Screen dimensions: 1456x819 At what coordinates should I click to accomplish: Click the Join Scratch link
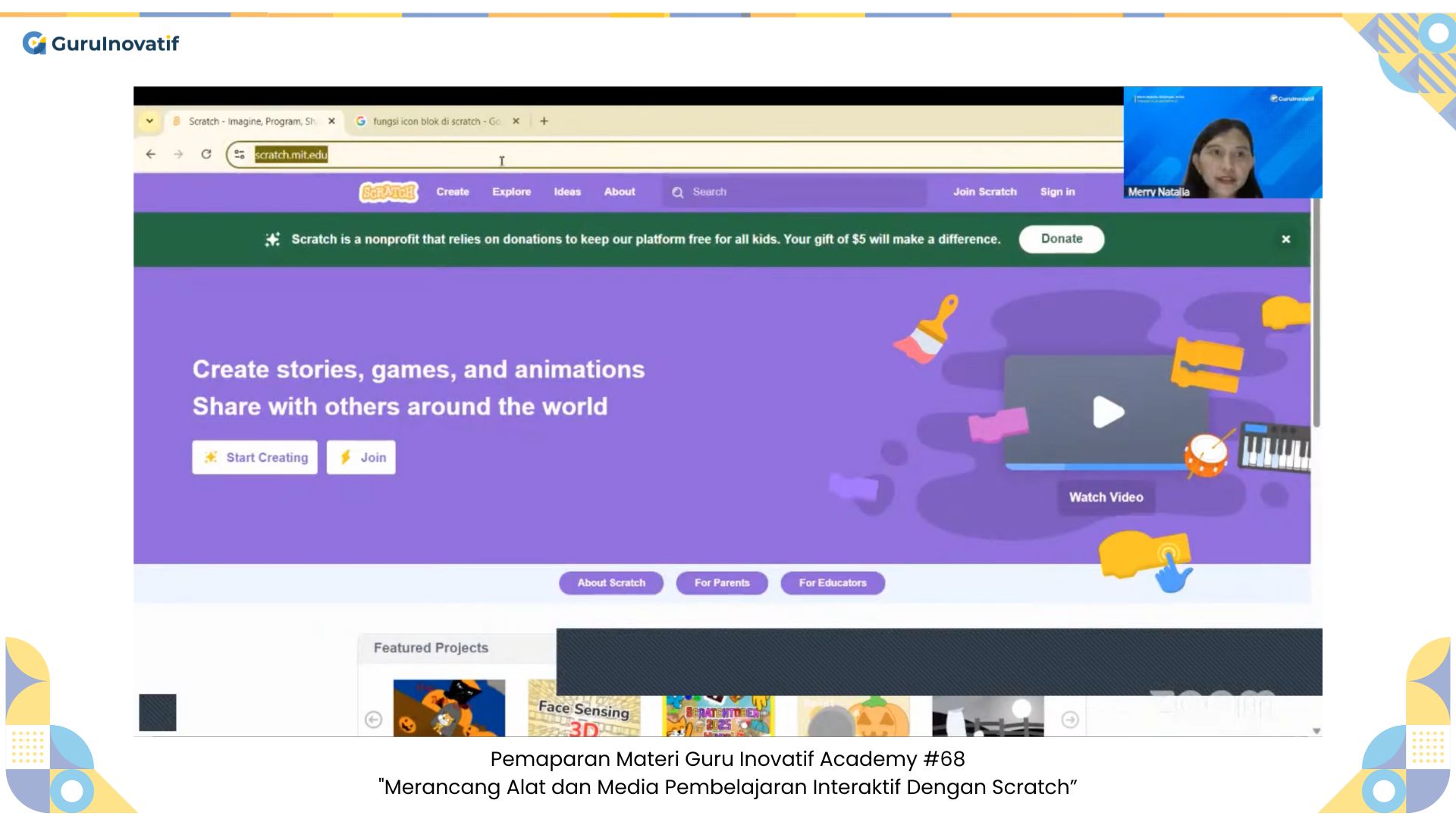985,192
